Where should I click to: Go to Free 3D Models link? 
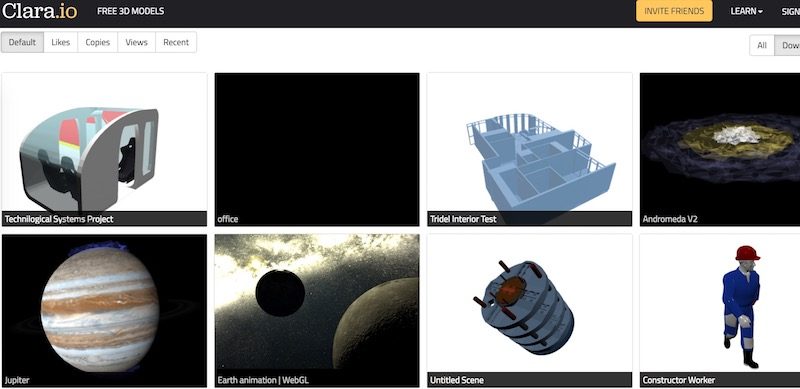(x=131, y=11)
